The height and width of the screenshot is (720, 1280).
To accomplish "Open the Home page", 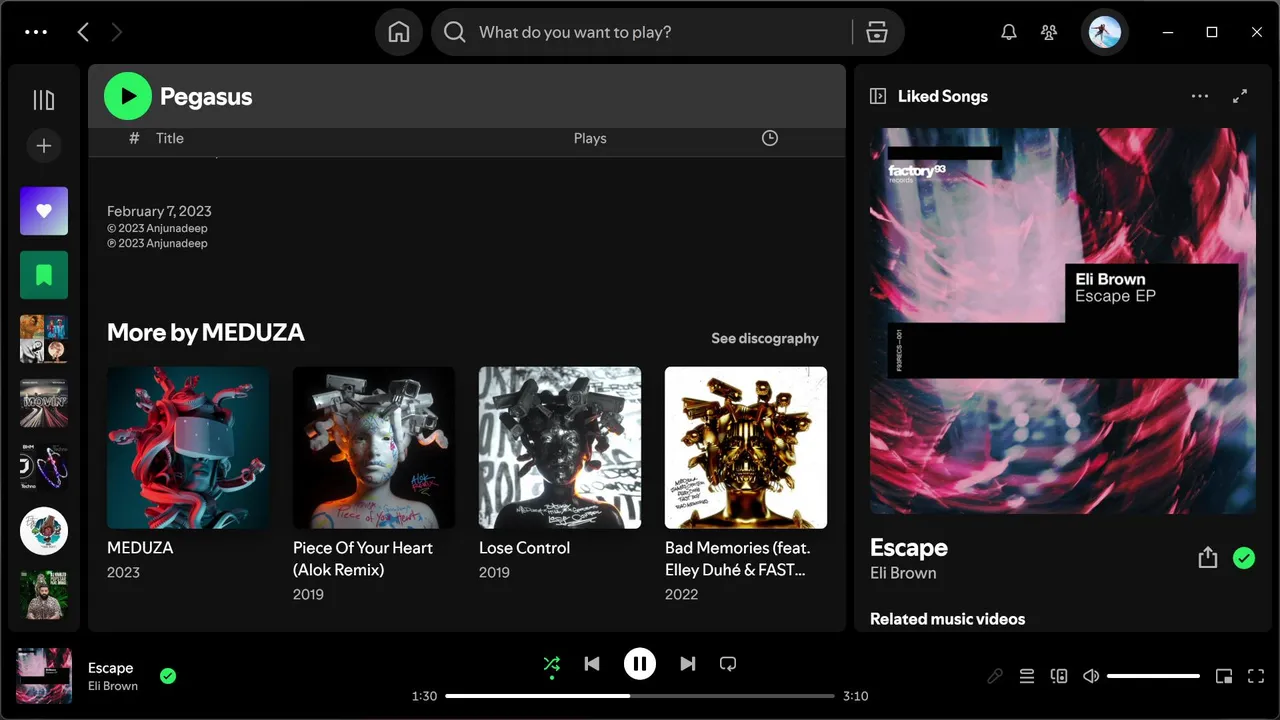I will pyautogui.click(x=399, y=32).
